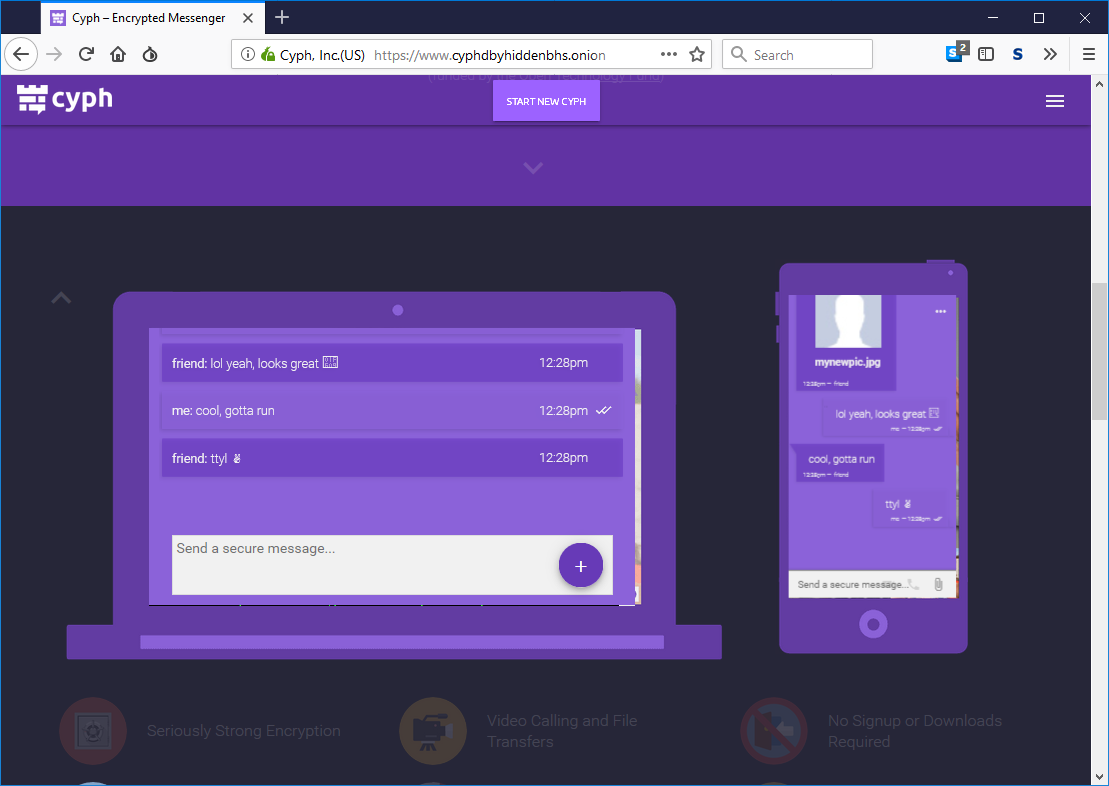Click the cyph logo in header
Viewport: 1109px width, 786px height.
pyautogui.click(x=64, y=99)
